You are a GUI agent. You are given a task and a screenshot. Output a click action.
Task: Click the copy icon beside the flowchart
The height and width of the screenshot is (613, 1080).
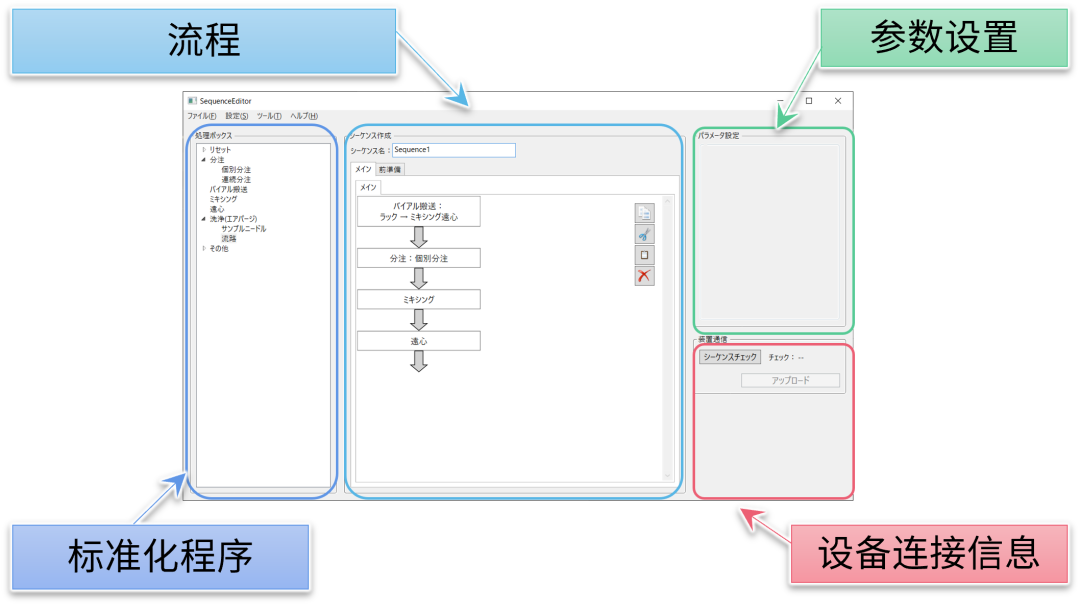pyautogui.click(x=644, y=212)
